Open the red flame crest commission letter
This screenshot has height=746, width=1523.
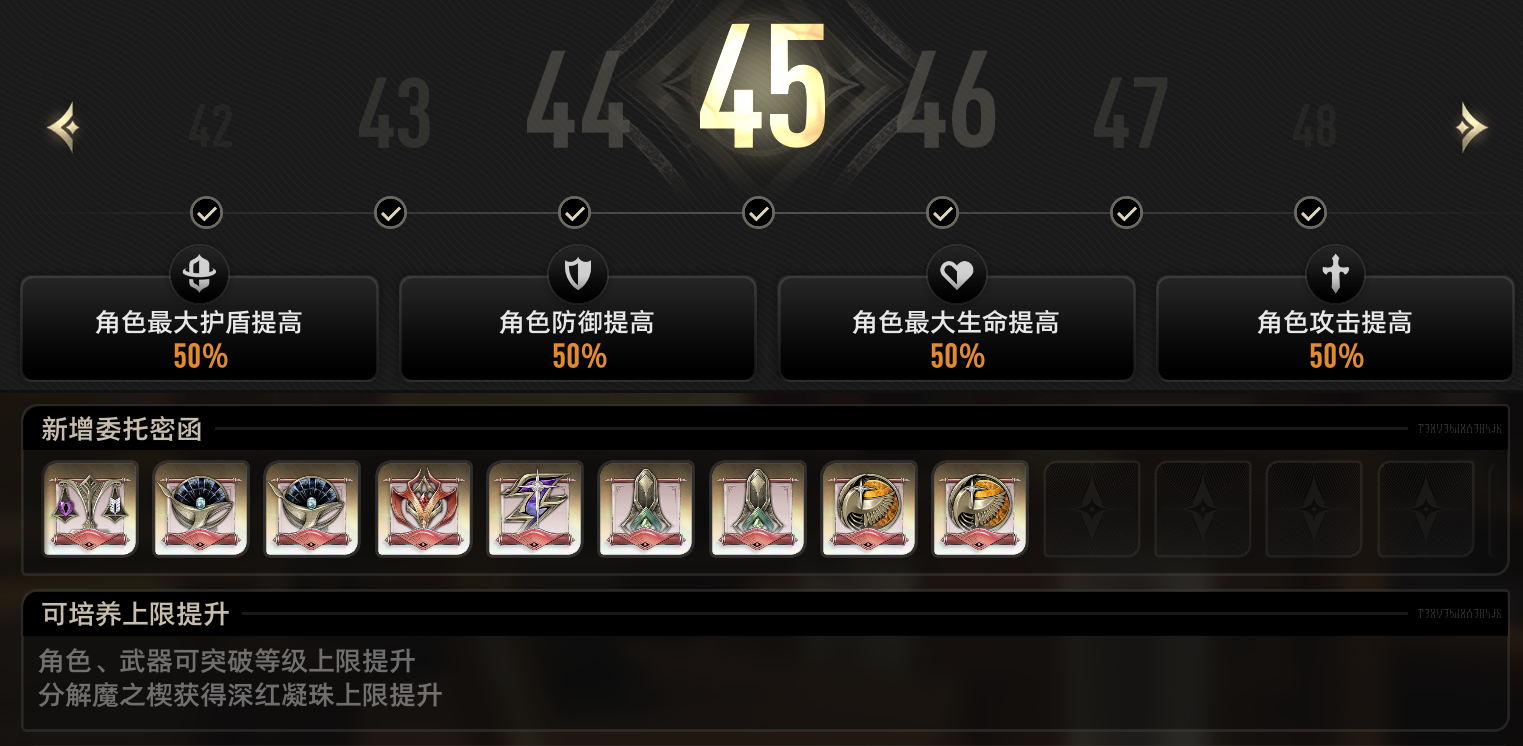click(x=424, y=508)
